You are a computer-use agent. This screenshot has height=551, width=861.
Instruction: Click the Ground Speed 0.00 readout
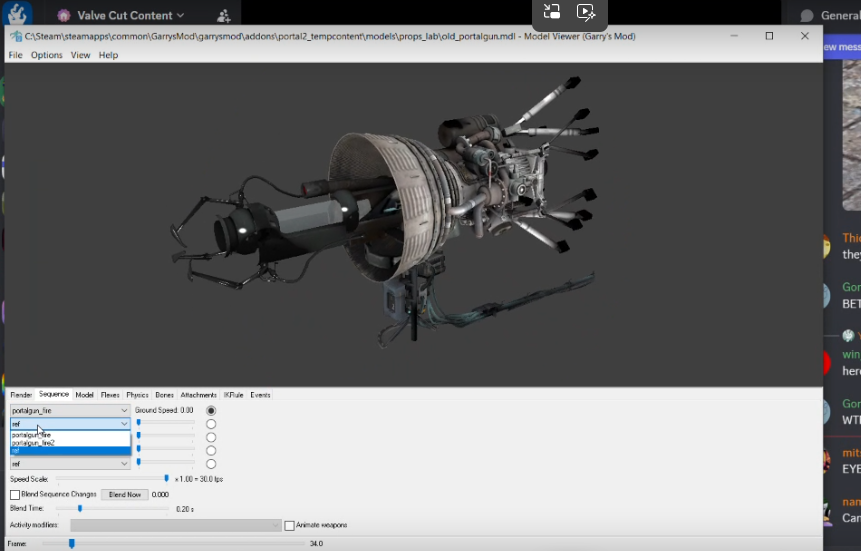coord(164,410)
